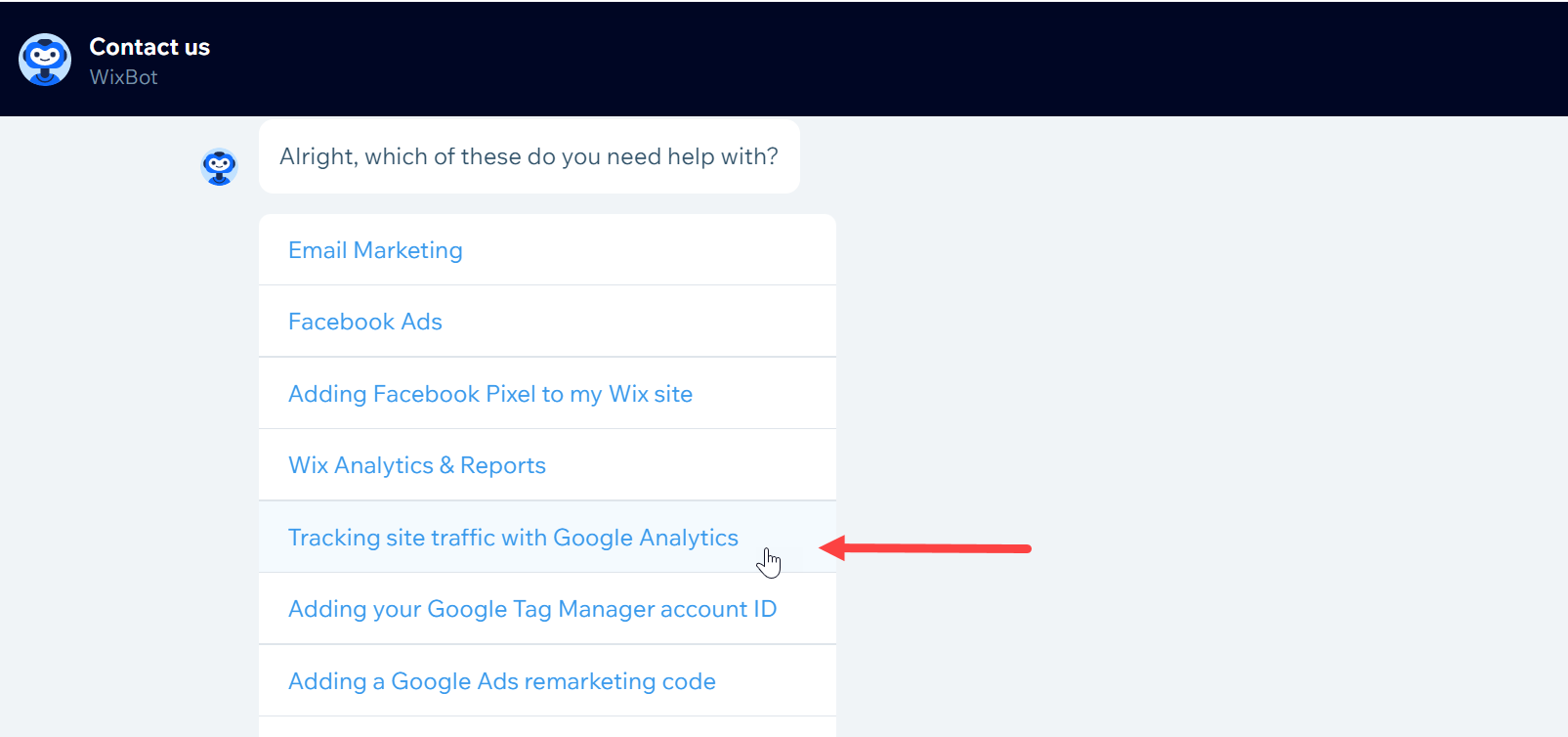
Task: Choose Adding your Google Tag Manager account ID
Action: 547,609
